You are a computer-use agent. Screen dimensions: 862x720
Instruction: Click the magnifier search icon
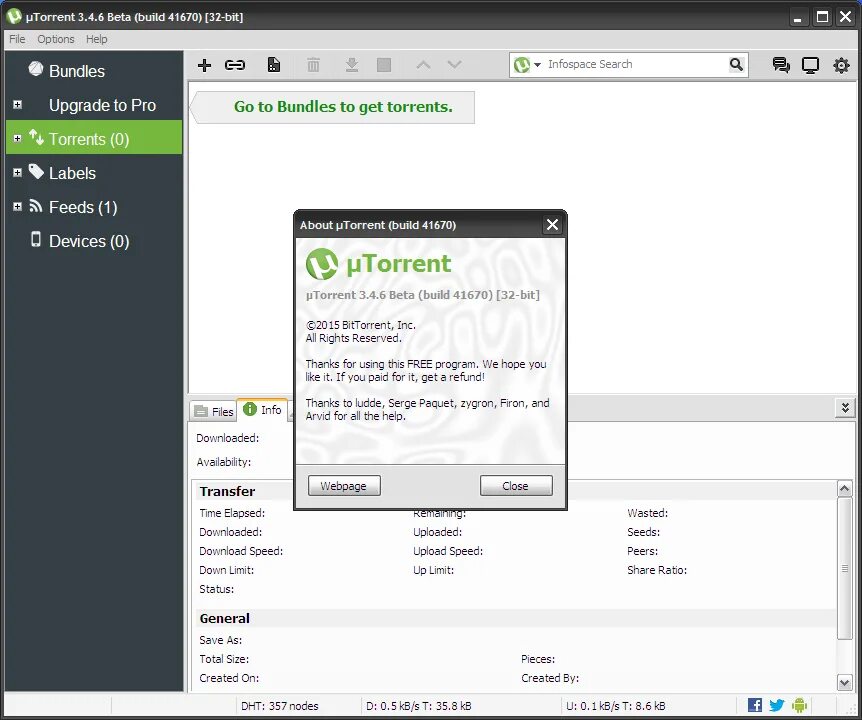pos(736,65)
